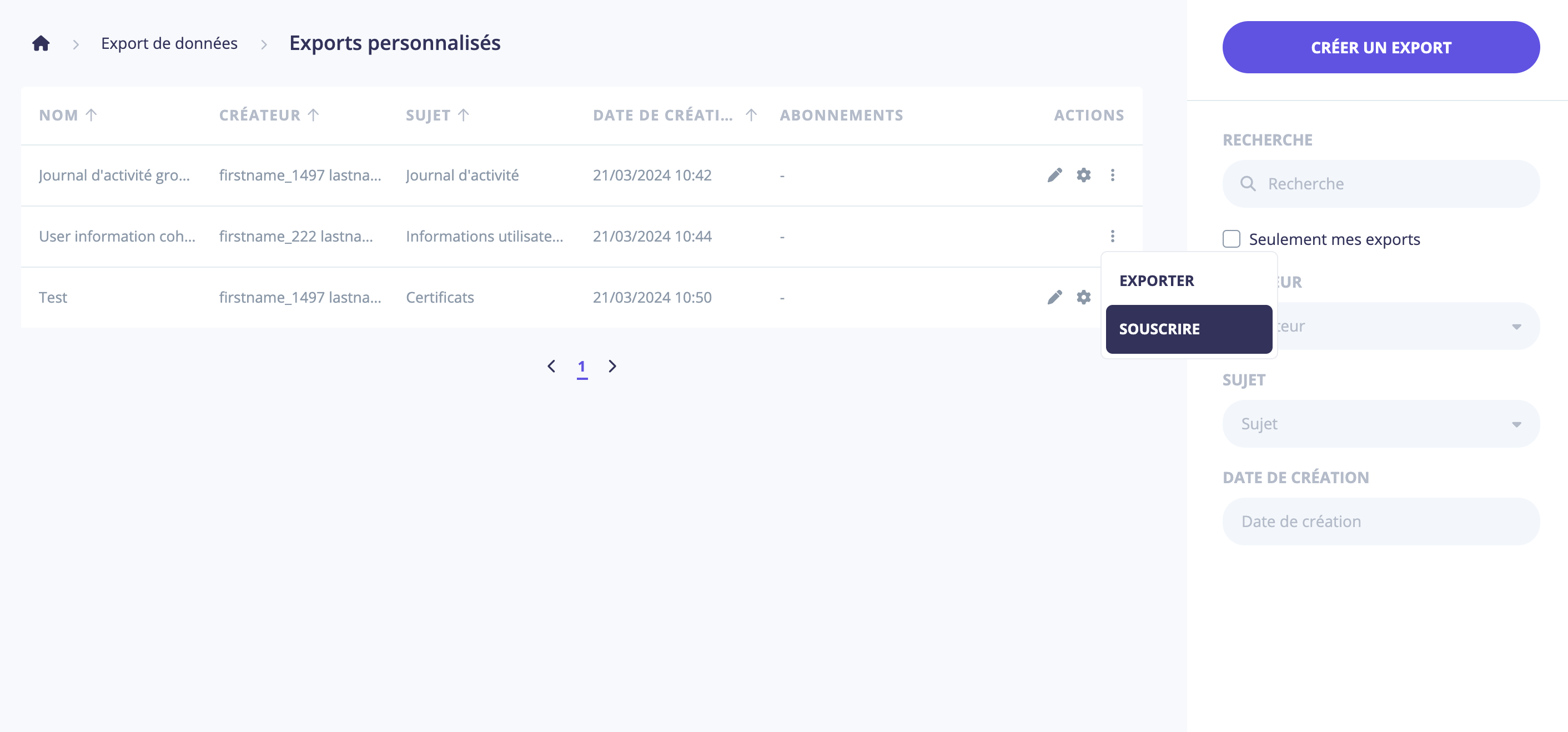The height and width of the screenshot is (732, 1568).
Task: Select page 1 in the pagination
Action: click(x=582, y=366)
